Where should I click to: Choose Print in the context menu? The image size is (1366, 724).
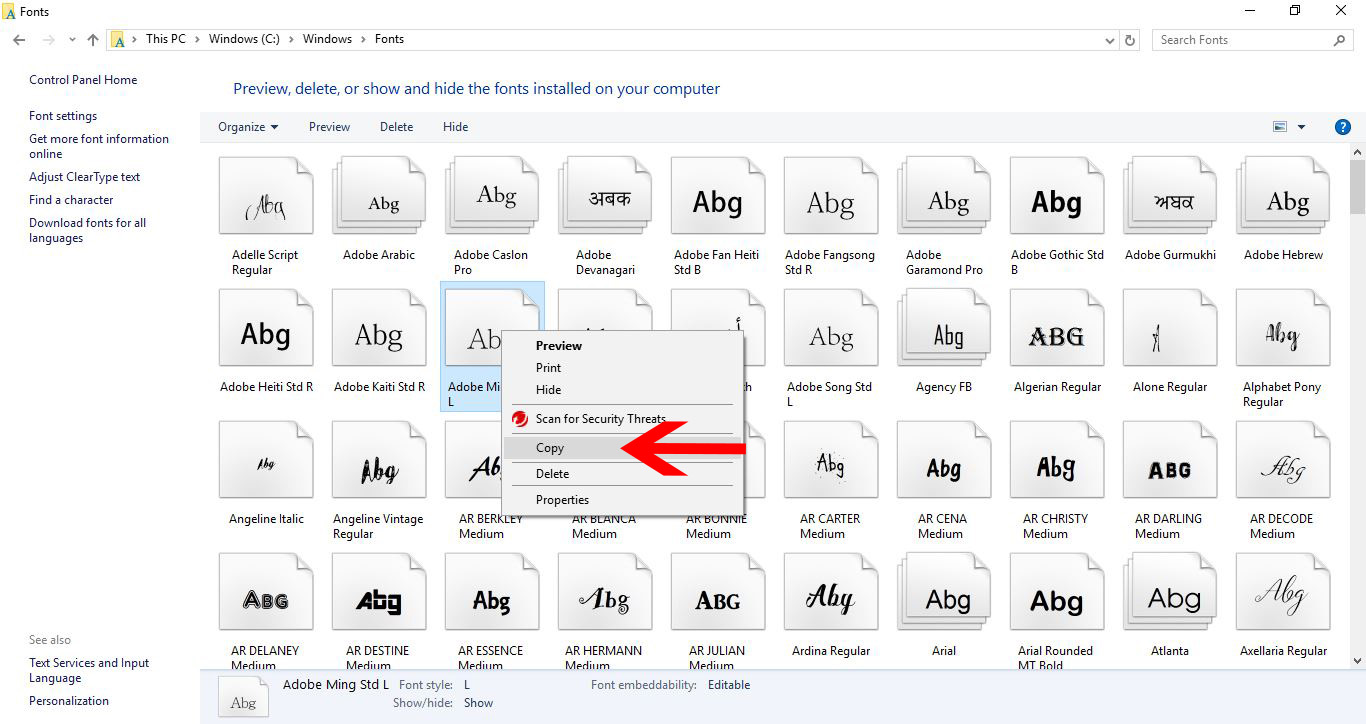click(547, 367)
